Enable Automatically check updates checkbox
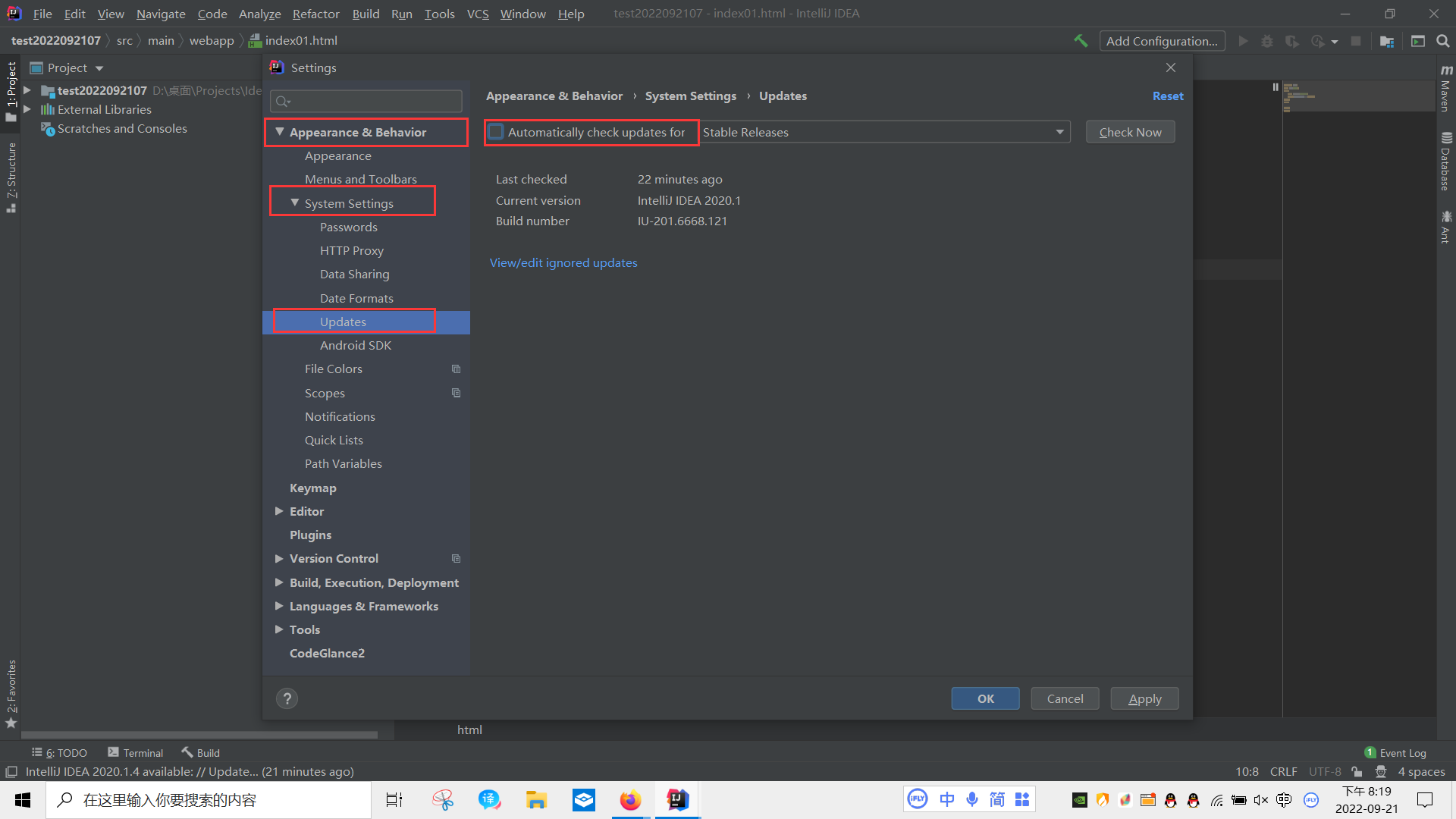Image resolution: width=1456 pixels, height=819 pixels. click(x=496, y=132)
